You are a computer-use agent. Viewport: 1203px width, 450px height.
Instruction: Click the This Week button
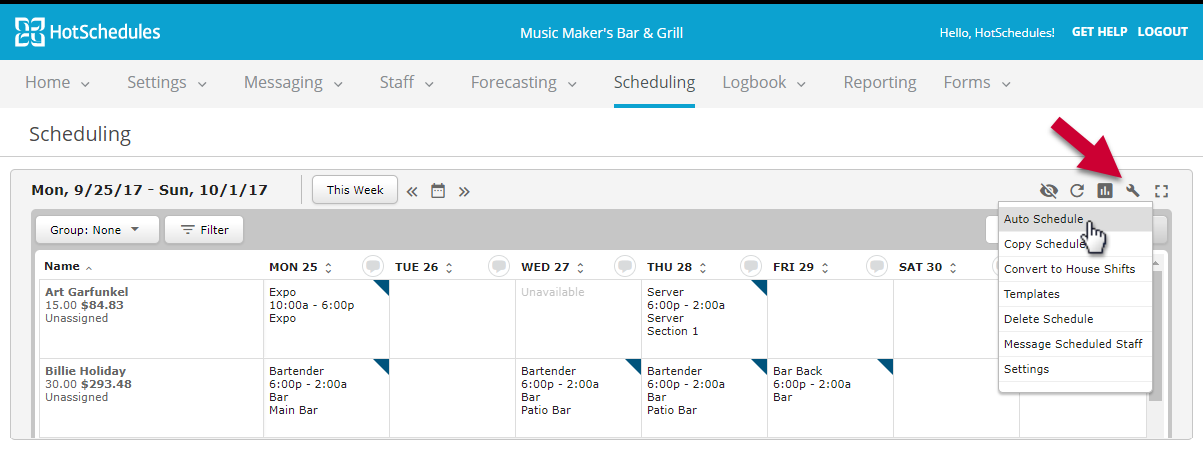pyautogui.click(x=355, y=190)
